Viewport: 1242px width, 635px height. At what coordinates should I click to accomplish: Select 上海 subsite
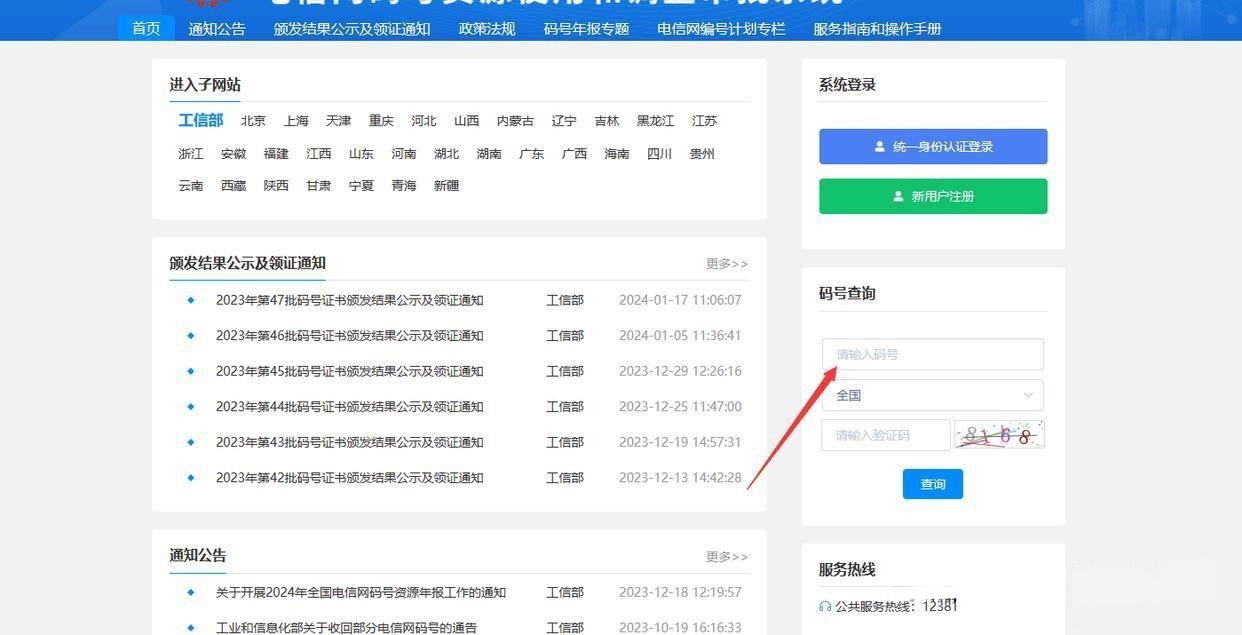[296, 121]
